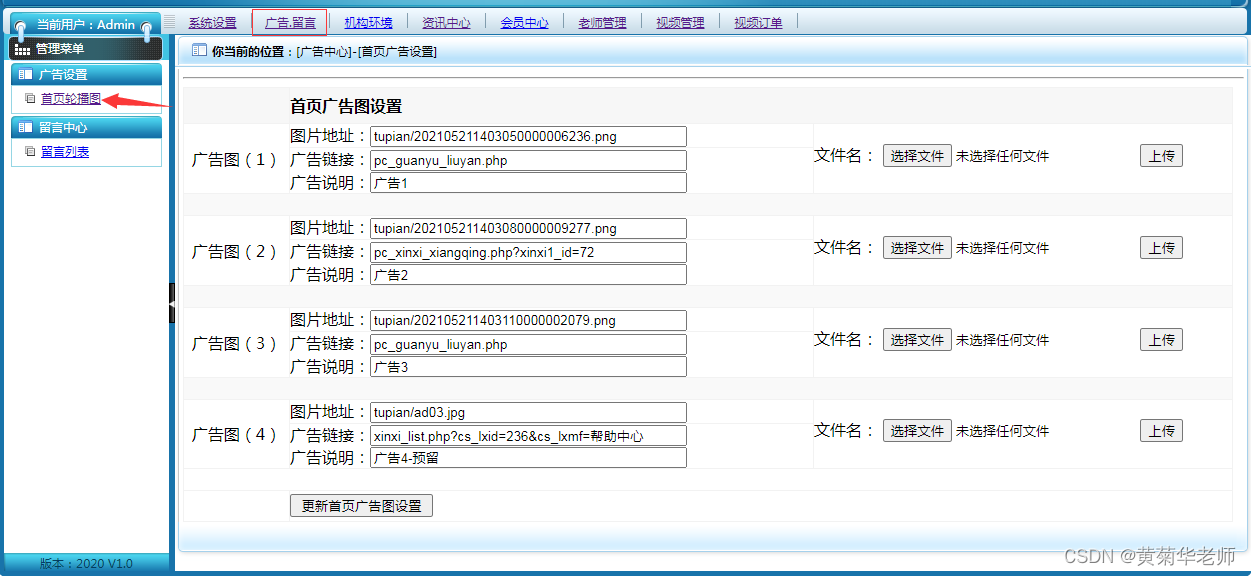Focus the 图片地址 field of 广告图(1)
The width and height of the screenshot is (1251, 576).
click(x=528, y=137)
